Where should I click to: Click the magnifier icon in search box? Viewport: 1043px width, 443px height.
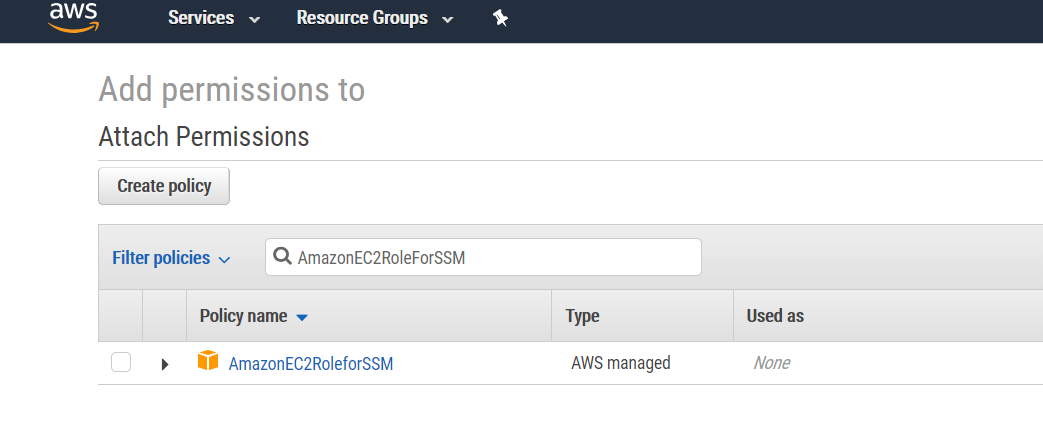282,257
